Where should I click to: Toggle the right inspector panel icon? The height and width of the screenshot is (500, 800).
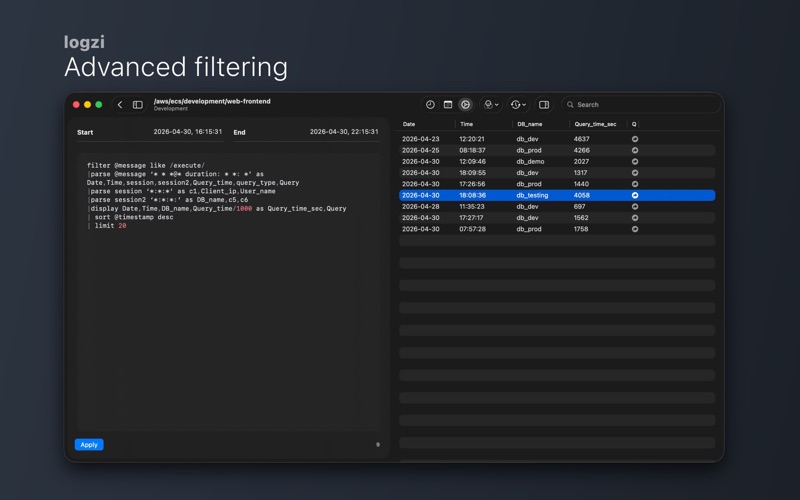[x=544, y=105]
